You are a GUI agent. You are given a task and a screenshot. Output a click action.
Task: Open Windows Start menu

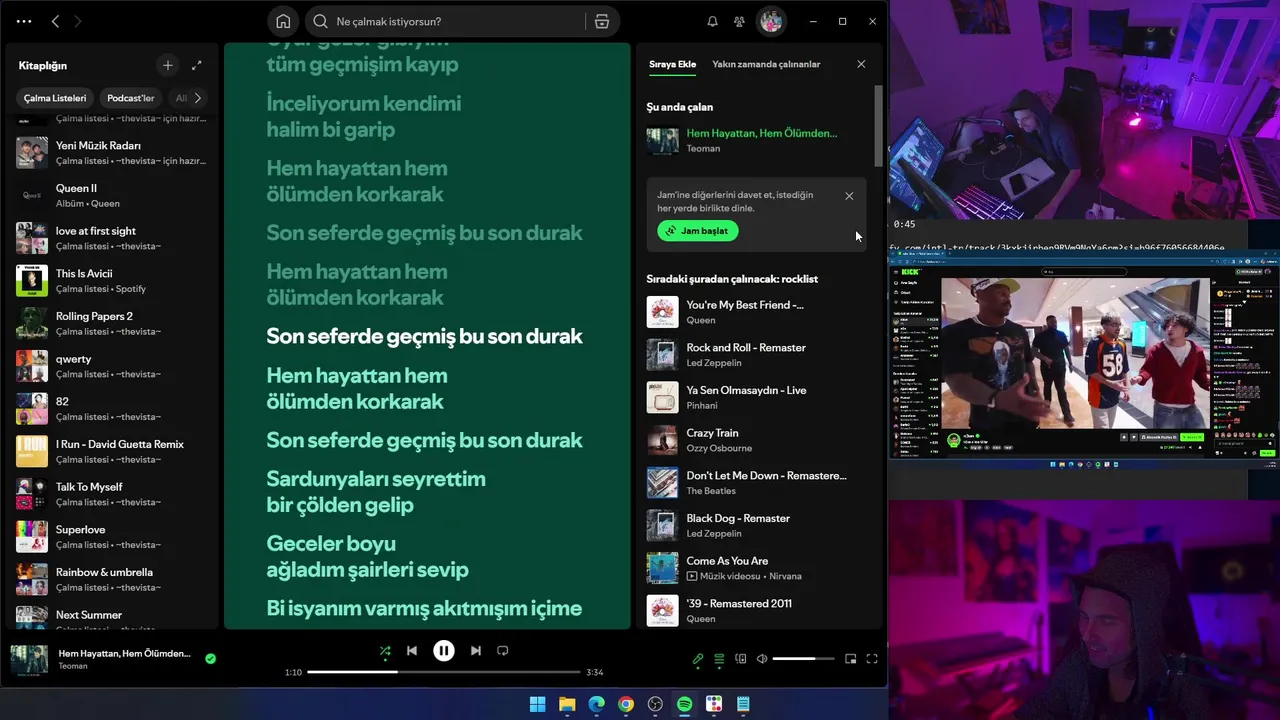(x=537, y=704)
